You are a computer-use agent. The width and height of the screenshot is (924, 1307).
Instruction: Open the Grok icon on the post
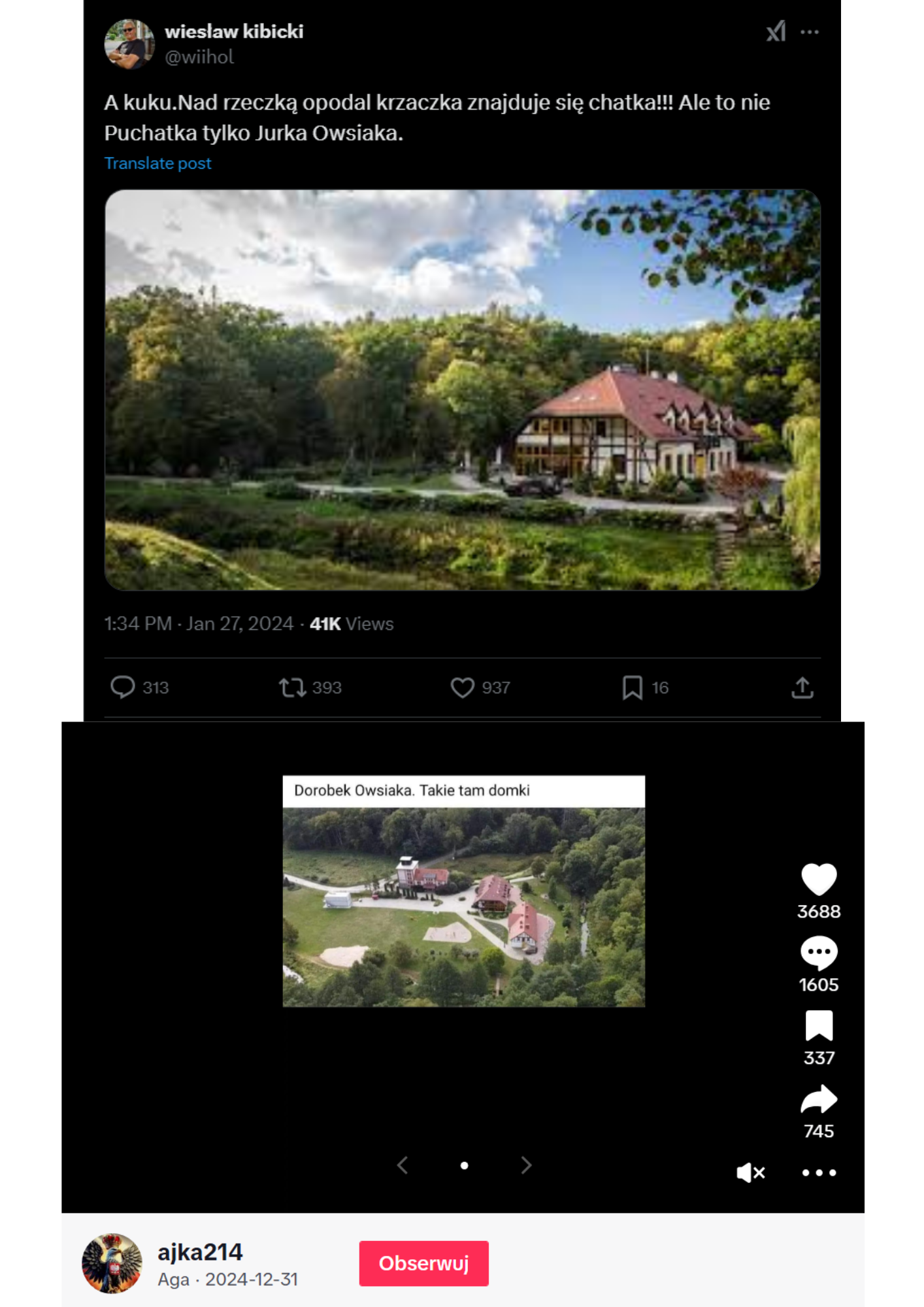point(776,31)
